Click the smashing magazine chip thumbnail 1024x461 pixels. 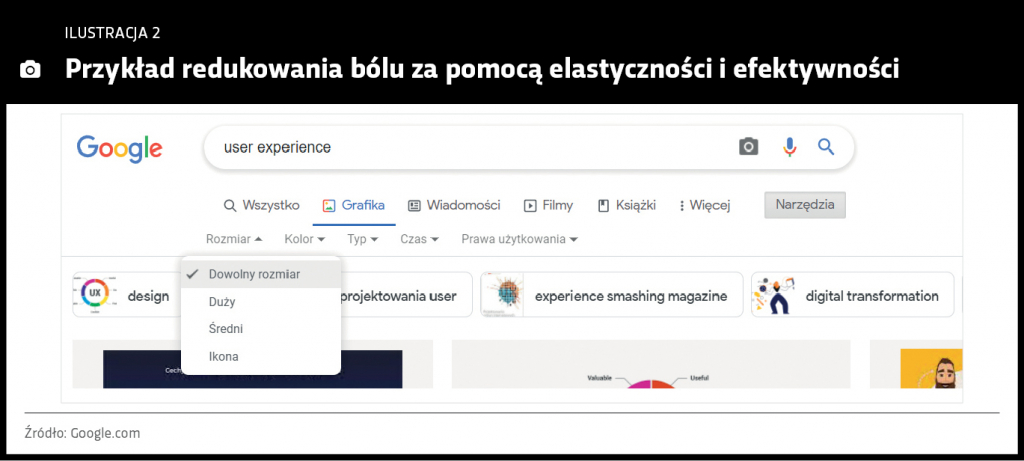point(502,295)
